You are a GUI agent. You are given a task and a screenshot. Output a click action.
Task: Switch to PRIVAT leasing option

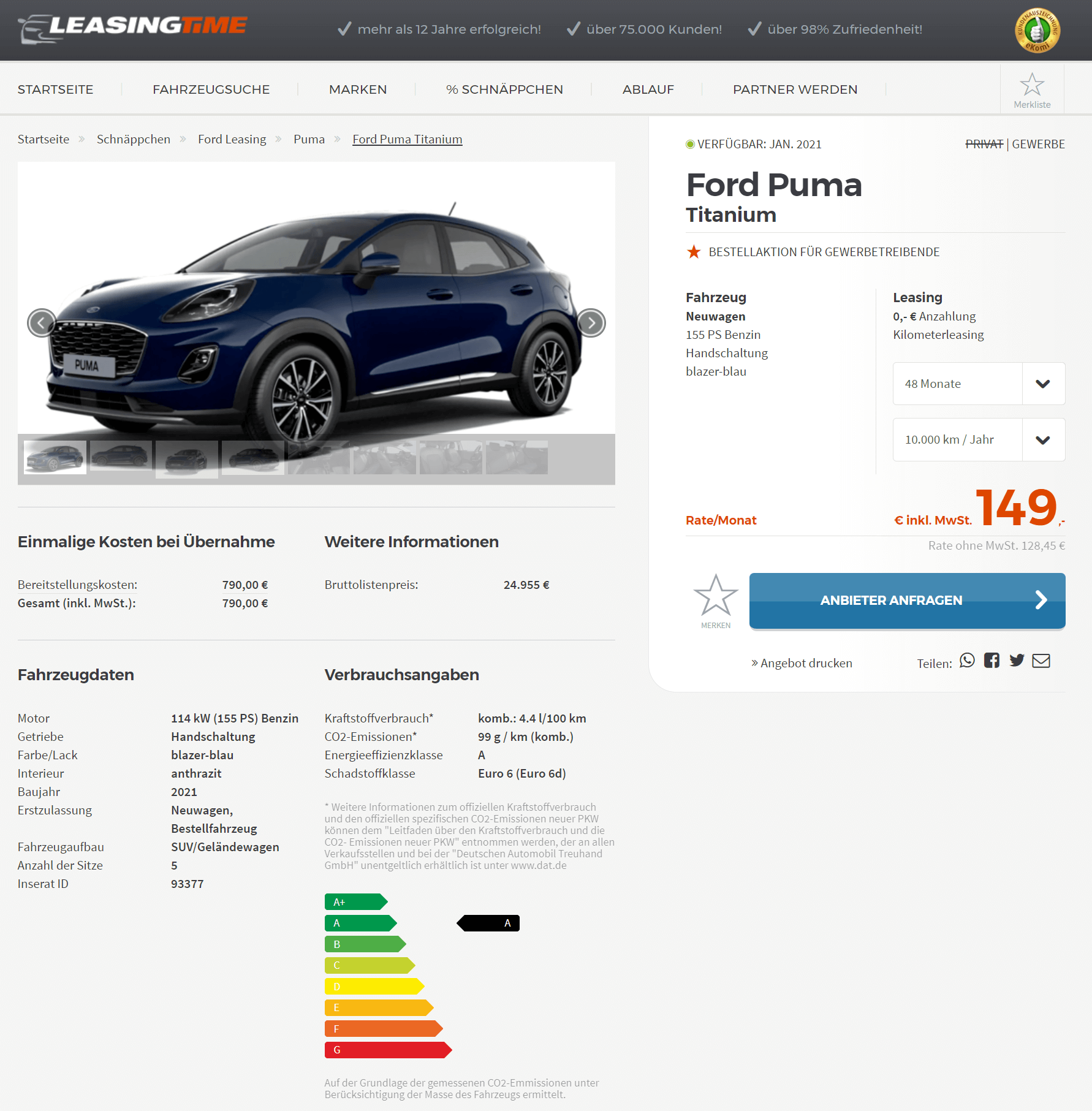pos(984,144)
